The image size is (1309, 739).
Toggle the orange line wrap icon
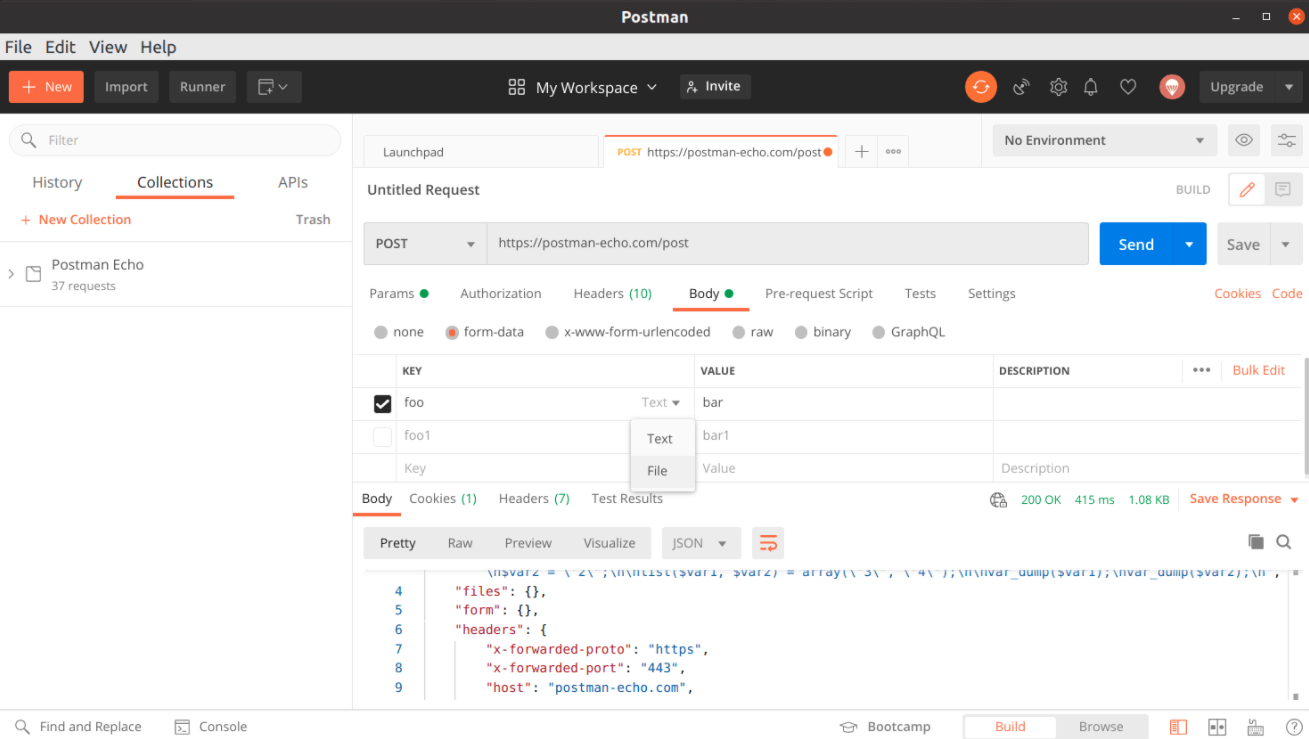pos(768,543)
